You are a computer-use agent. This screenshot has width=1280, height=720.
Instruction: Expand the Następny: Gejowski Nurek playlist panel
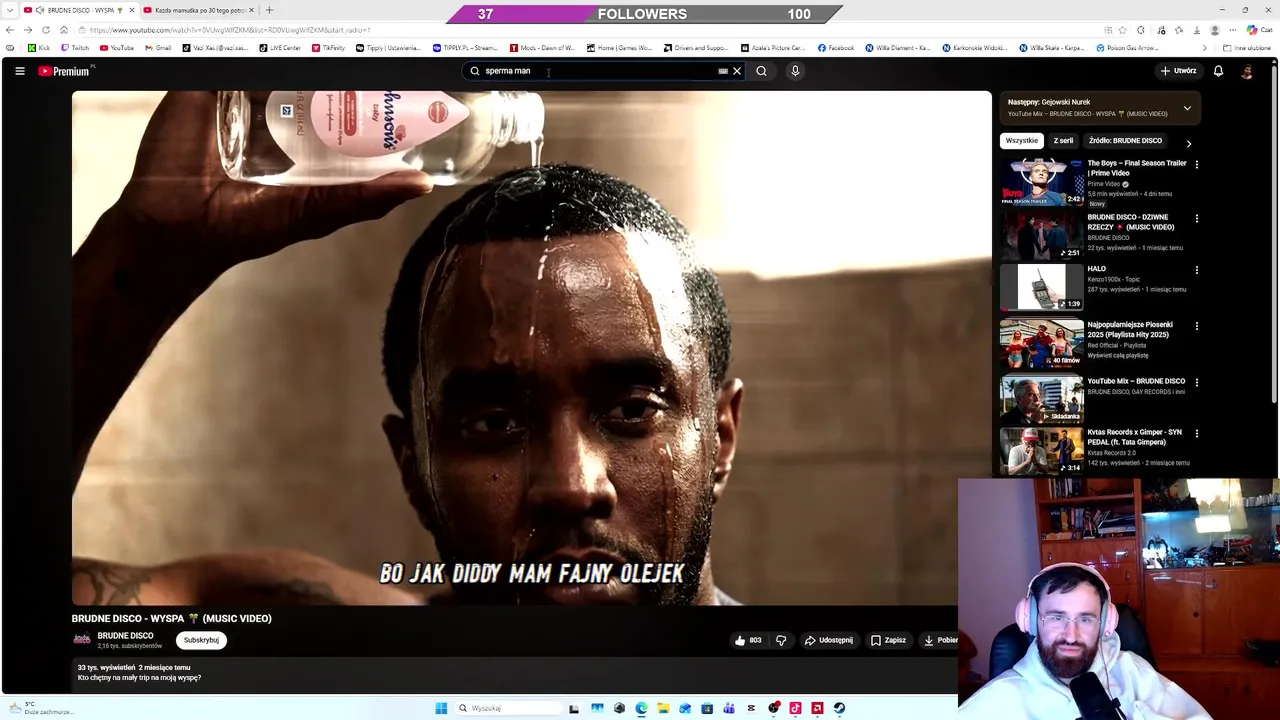pyautogui.click(x=1187, y=108)
